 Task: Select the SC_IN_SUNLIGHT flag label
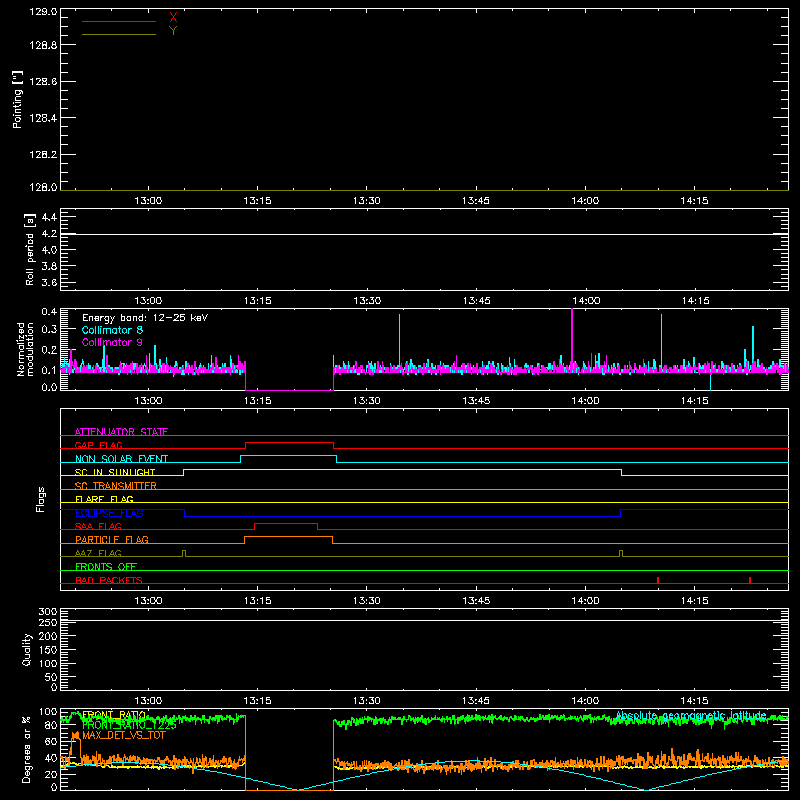point(115,472)
